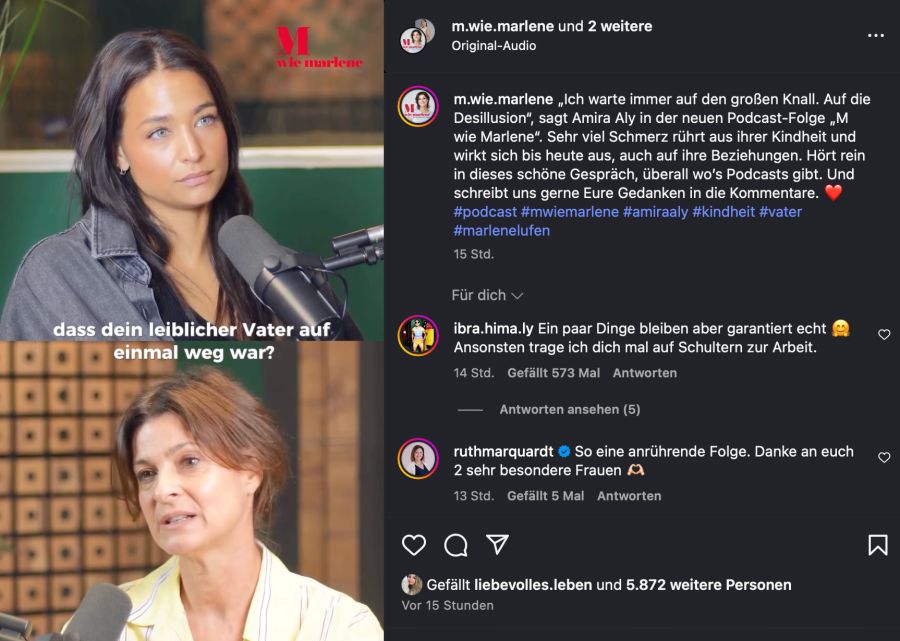Open the #podcast hashtag
The width and height of the screenshot is (900, 641).
click(x=485, y=212)
